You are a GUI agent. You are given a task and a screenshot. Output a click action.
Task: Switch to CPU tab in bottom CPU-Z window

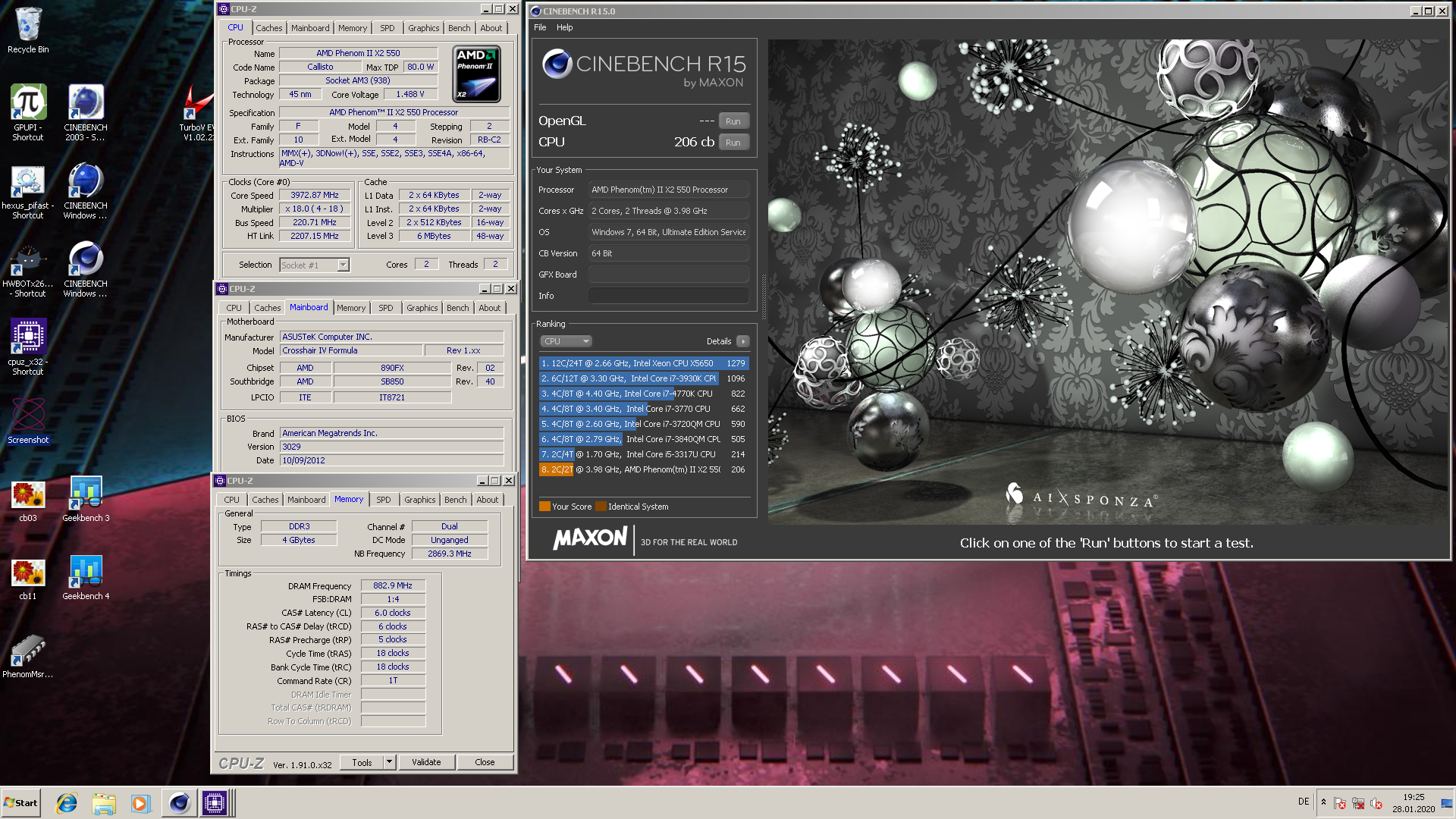pos(232,500)
